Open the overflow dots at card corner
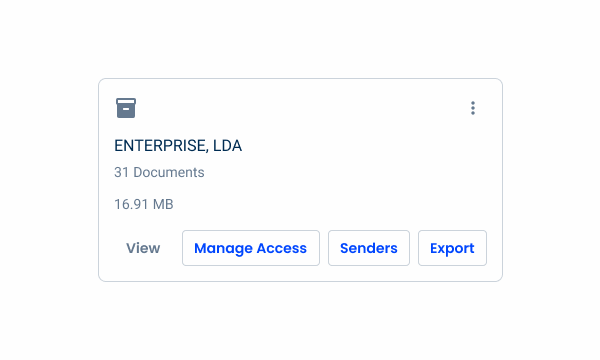Image resolution: width=600 pixels, height=360 pixels. click(473, 108)
